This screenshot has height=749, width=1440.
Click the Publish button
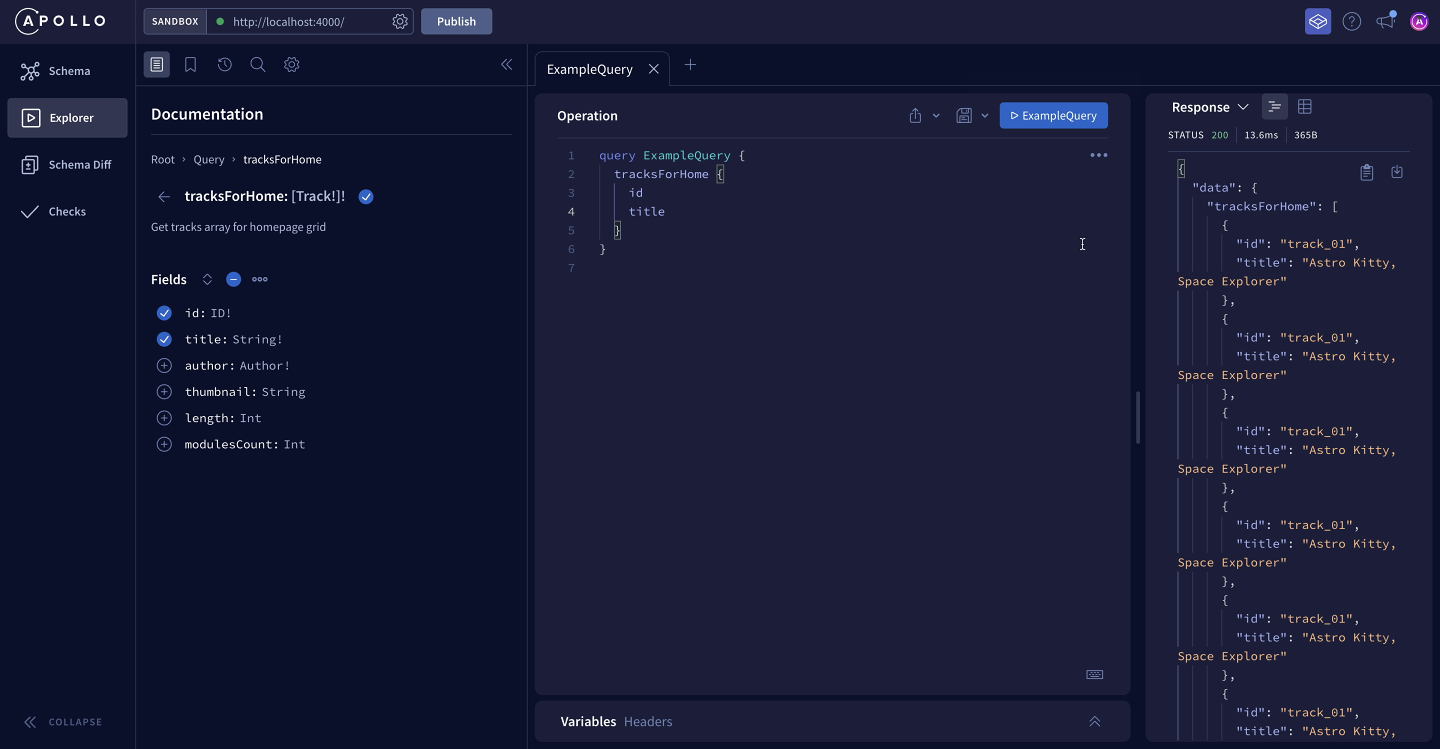456,21
